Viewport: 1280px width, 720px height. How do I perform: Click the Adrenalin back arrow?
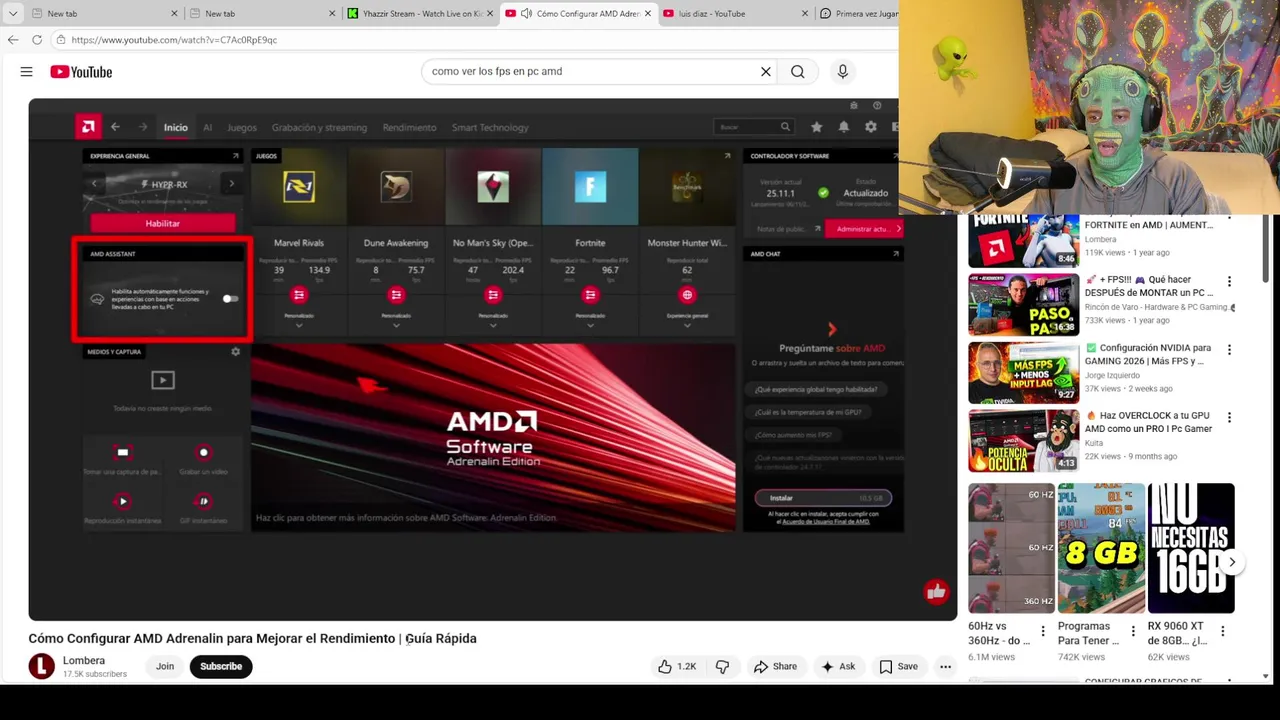[x=115, y=127]
